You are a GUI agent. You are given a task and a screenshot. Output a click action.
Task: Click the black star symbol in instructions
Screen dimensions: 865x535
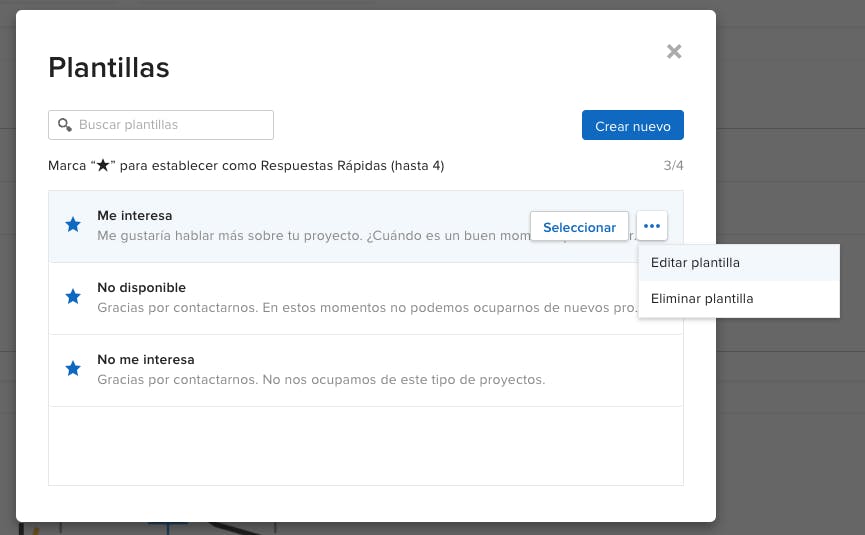click(103, 166)
